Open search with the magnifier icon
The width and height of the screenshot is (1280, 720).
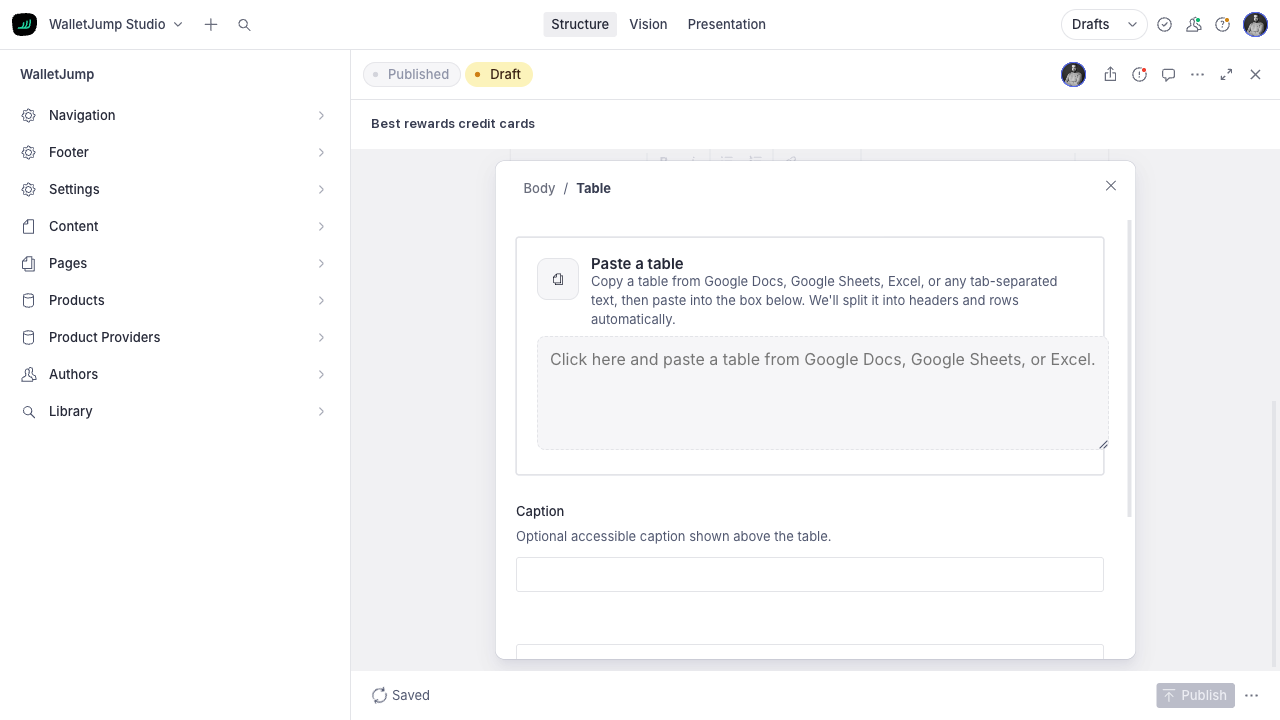coord(244,24)
